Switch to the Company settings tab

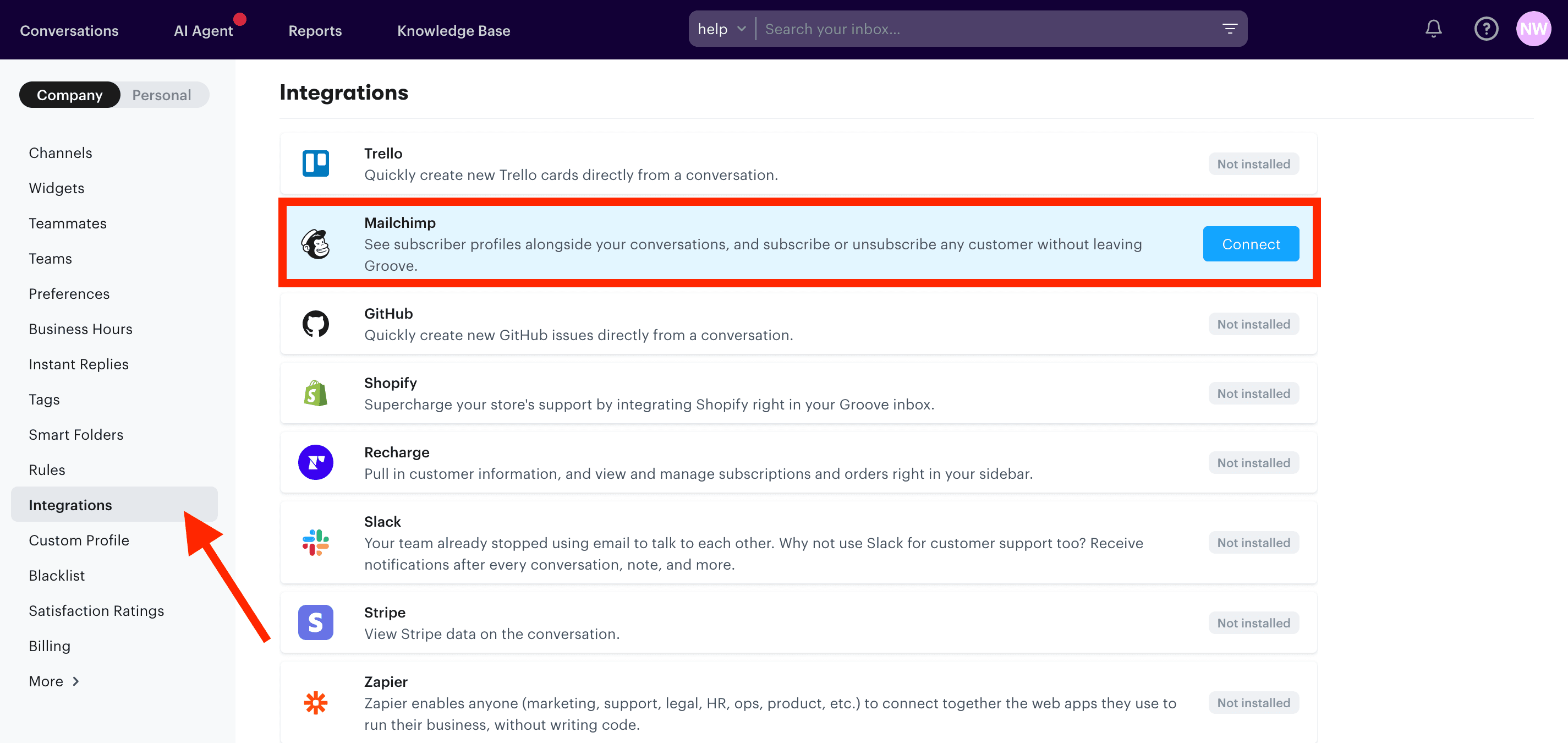69,95
